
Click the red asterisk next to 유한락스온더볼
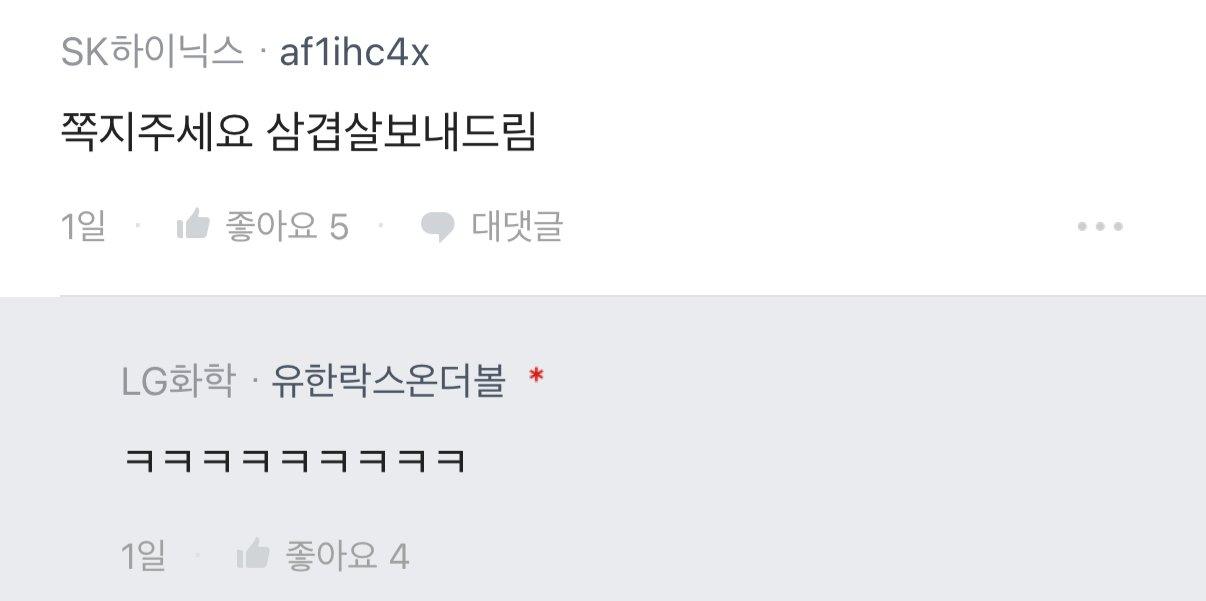(536, 377)
